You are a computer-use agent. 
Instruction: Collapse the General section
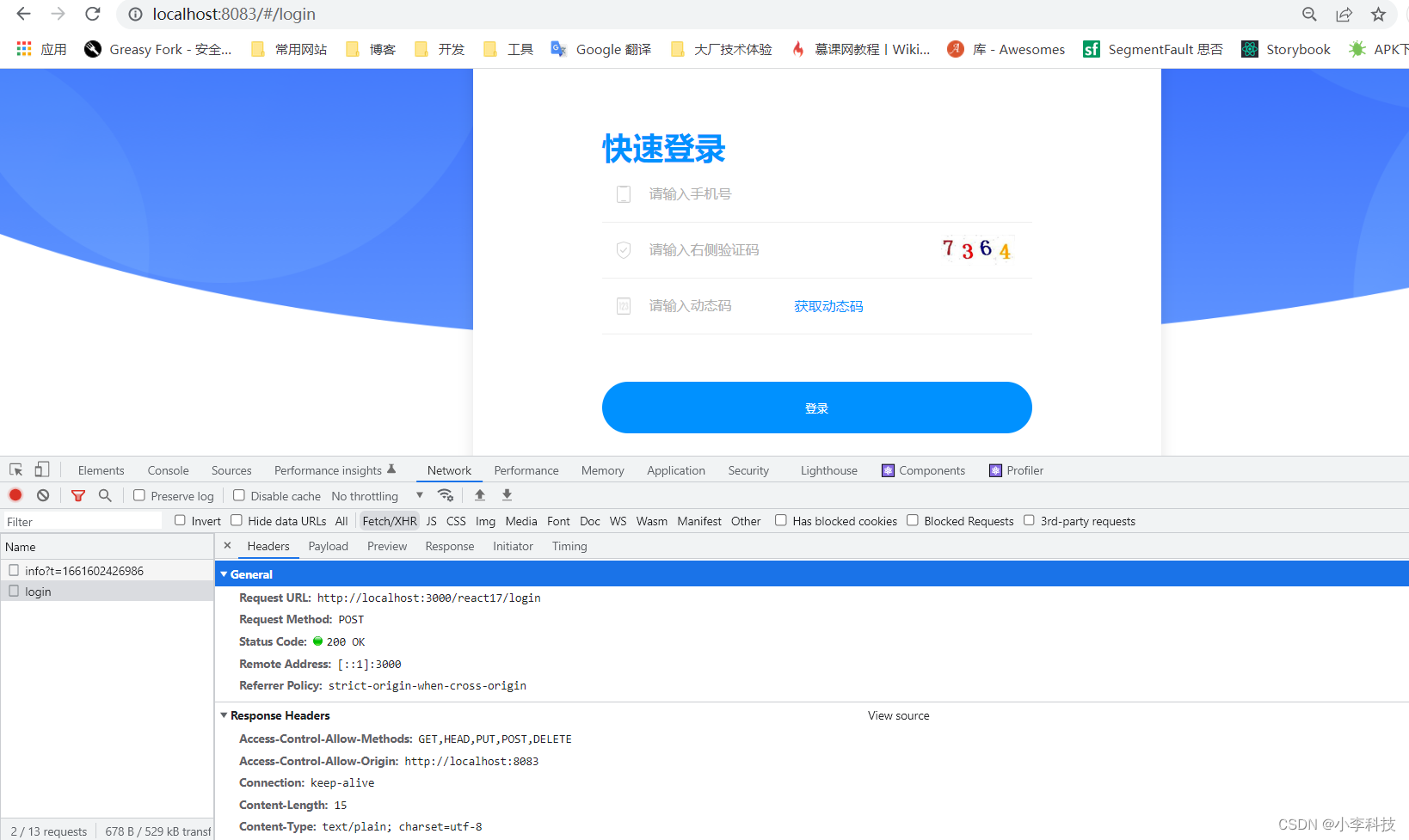(225, 574)
